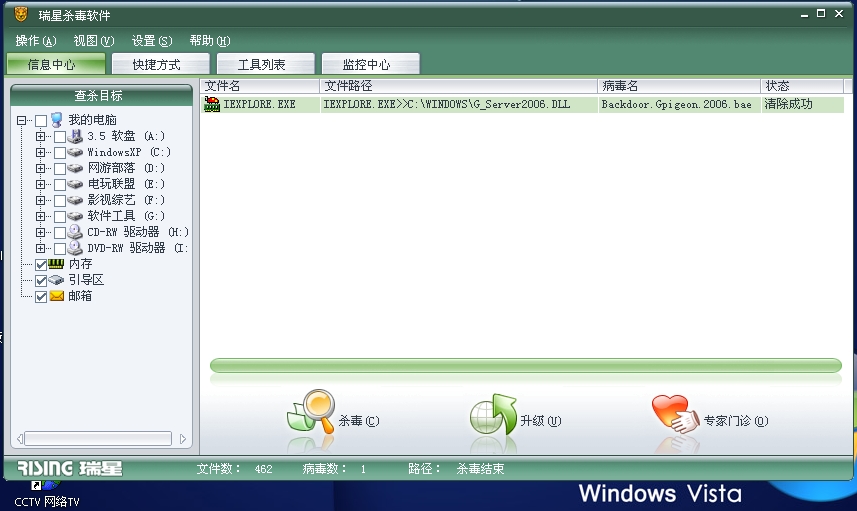Expand the 电玩联盟 (E:) node
Viewport: 857px width, 511px height.
[40, 184]
